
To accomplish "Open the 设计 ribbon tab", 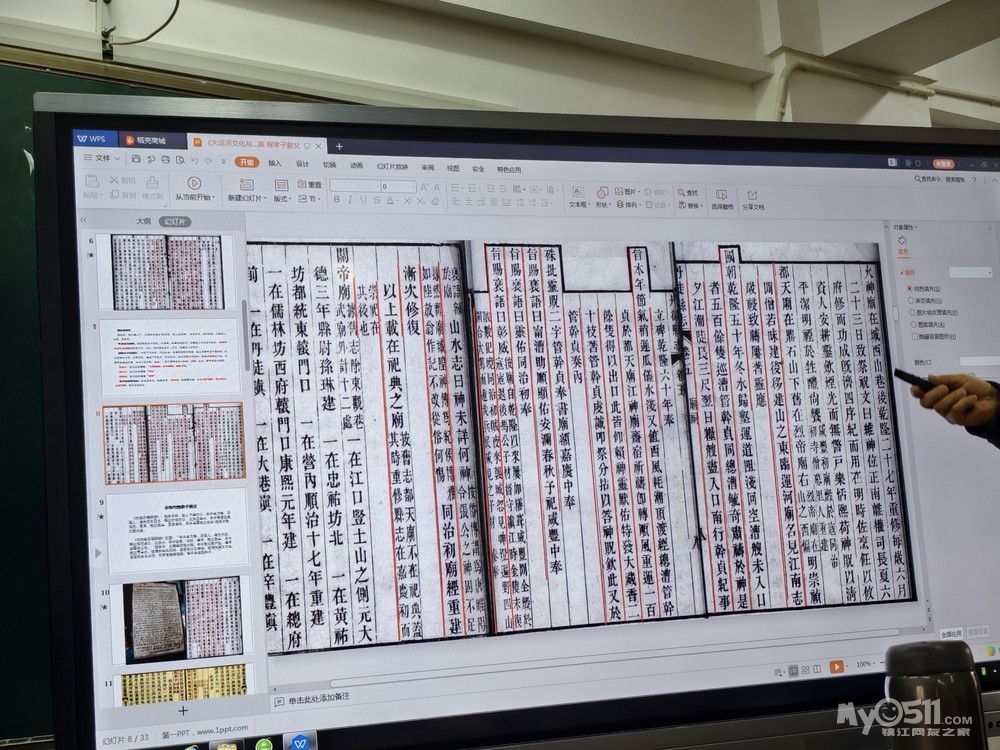I will (301, 164).
